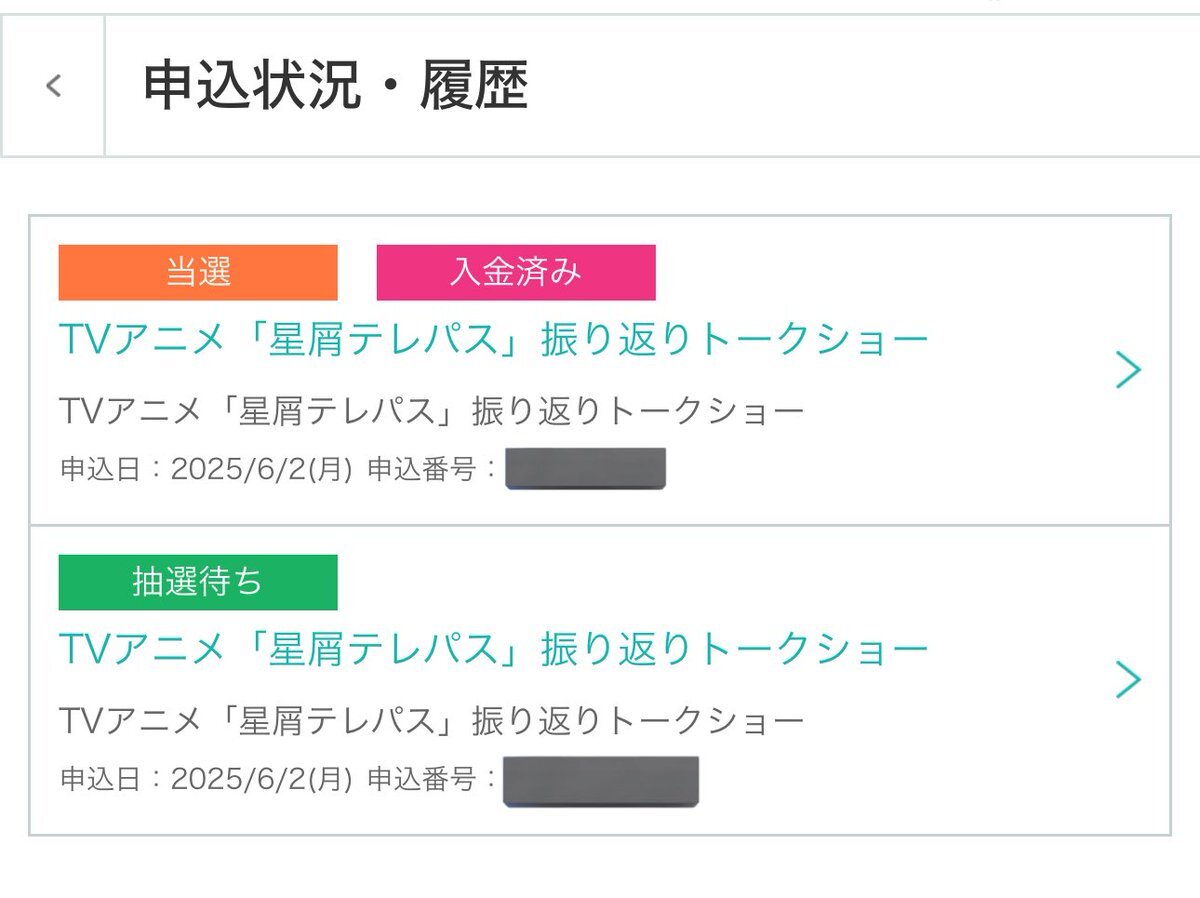This screenshot has width=1200, height=898.
Task: Click the empty space right of 入金済み badge
Action: click(x=880, y=272)
